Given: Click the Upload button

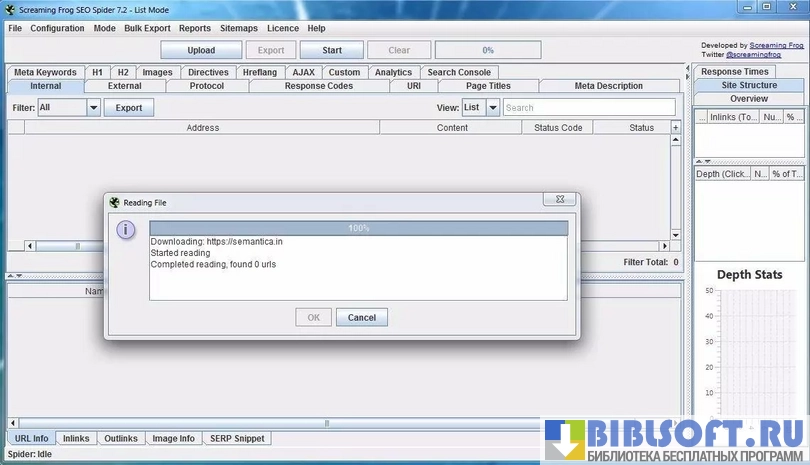Looking at the screenshot, I should pos(201,50).
